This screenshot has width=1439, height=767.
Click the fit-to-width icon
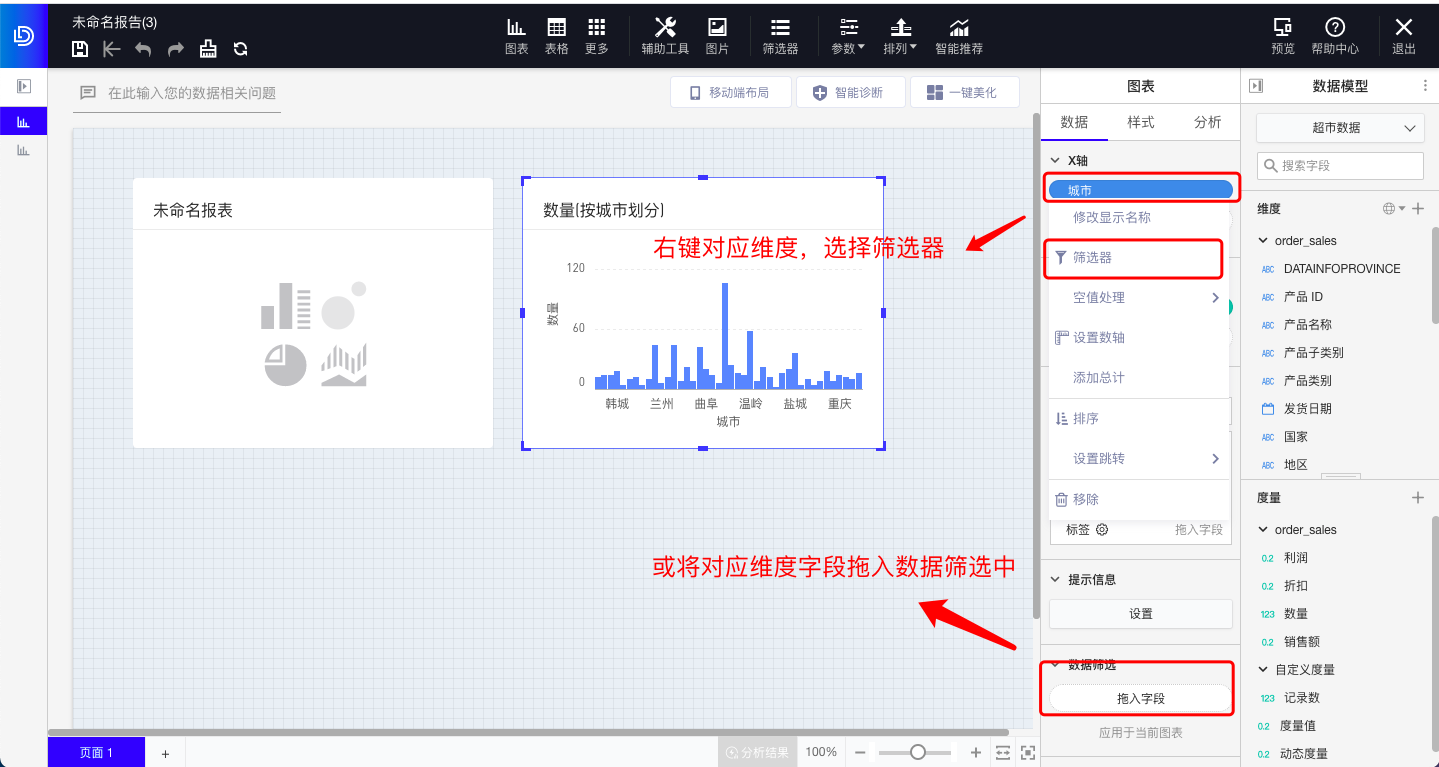pos(1003,752)
